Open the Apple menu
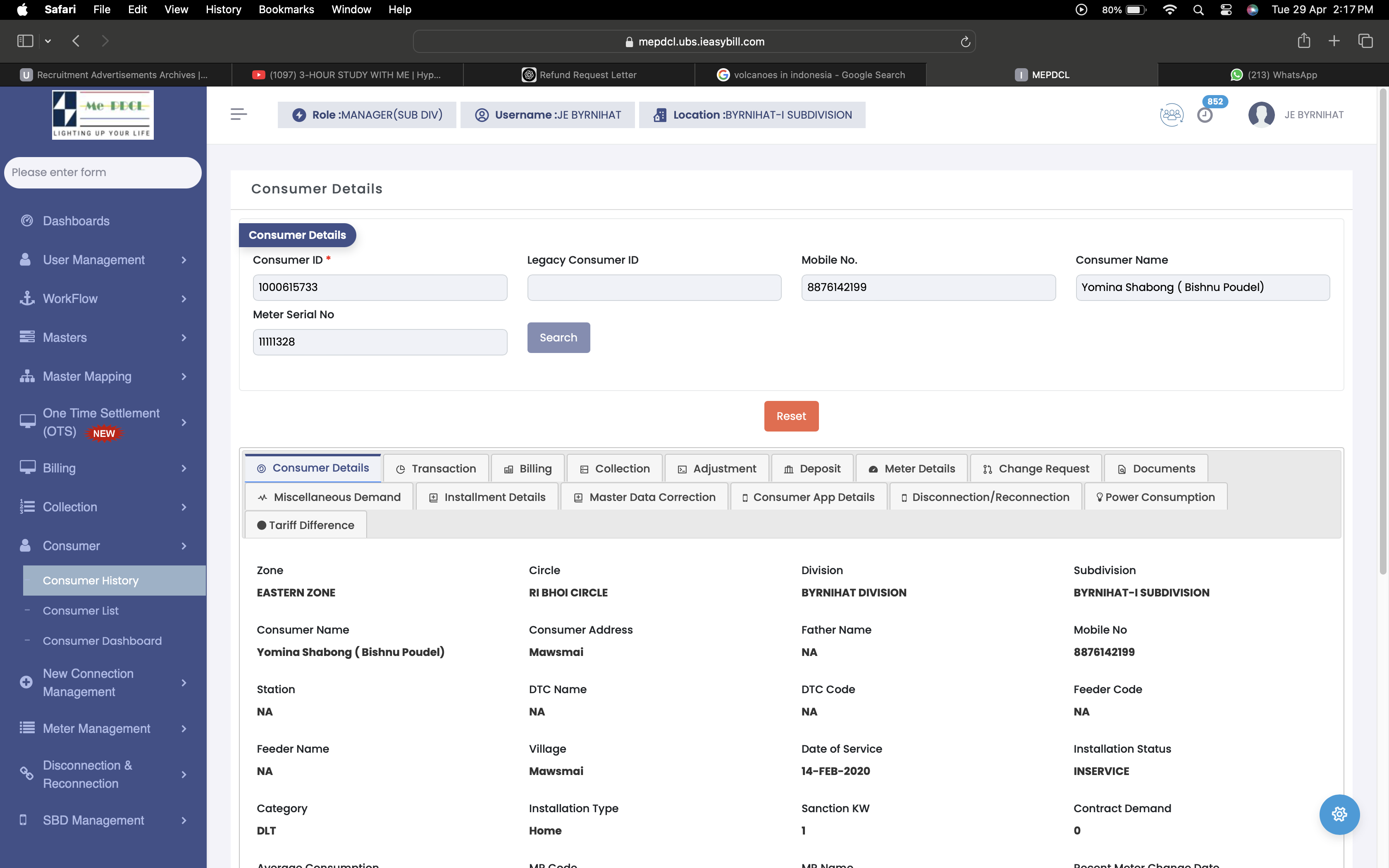This screenshot has height=868, width=1389. pos(22,10)
